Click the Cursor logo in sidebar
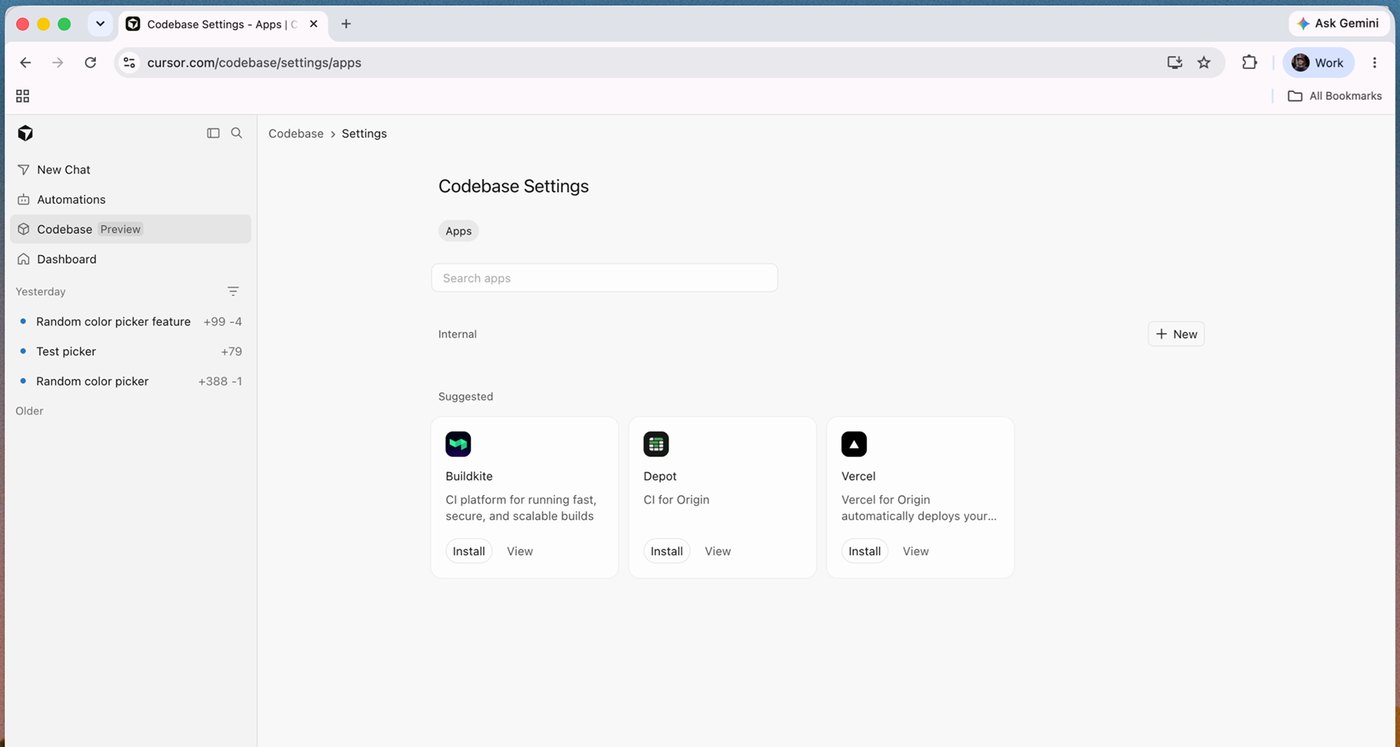The height and width of the screenshot is (747, 1400). tap(25, 133)
